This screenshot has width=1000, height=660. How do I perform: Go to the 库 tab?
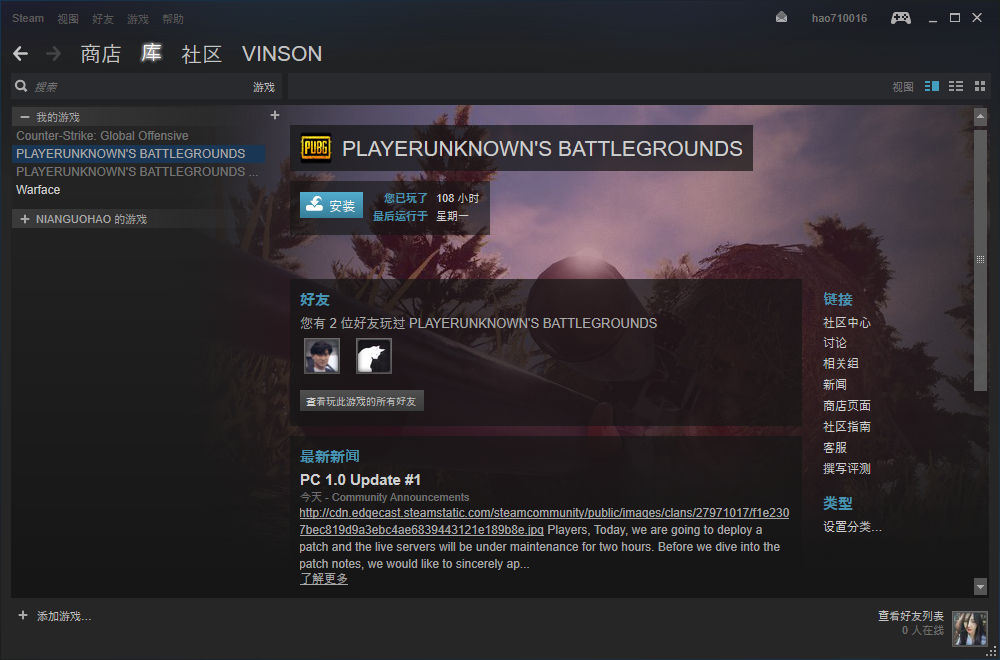(x=152, y=53)
